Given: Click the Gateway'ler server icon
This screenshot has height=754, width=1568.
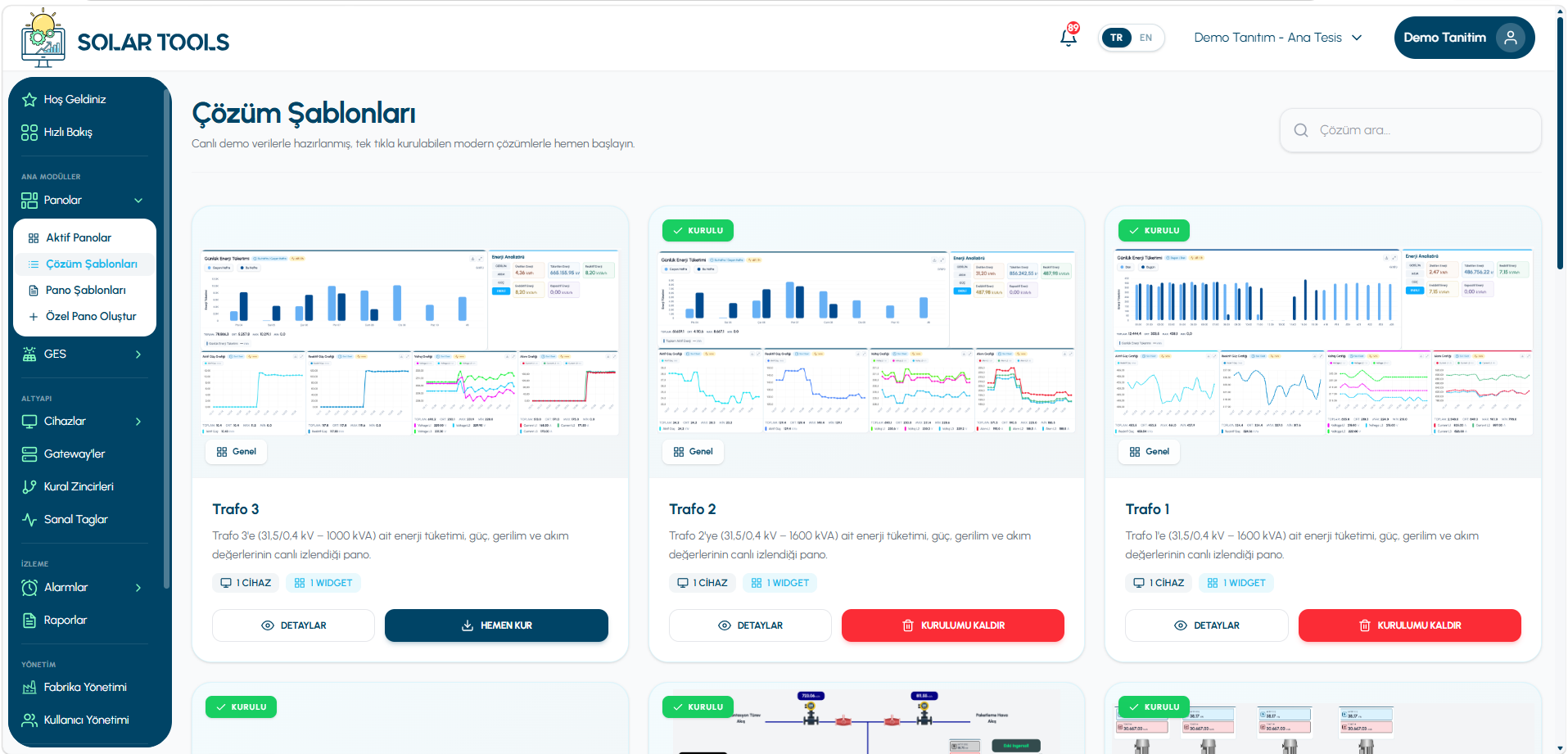Looking at the screenshot, I should click(x=29, y=454).
